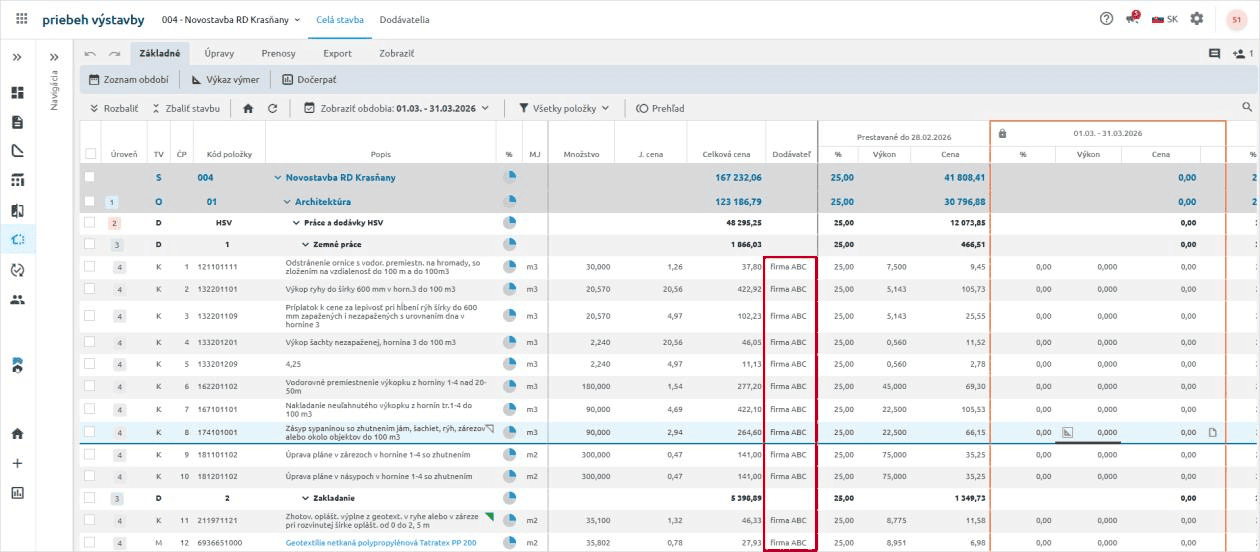Tick checkbox for Zemné práce row
1260x552 pixels.
click(x=90, y=244)
